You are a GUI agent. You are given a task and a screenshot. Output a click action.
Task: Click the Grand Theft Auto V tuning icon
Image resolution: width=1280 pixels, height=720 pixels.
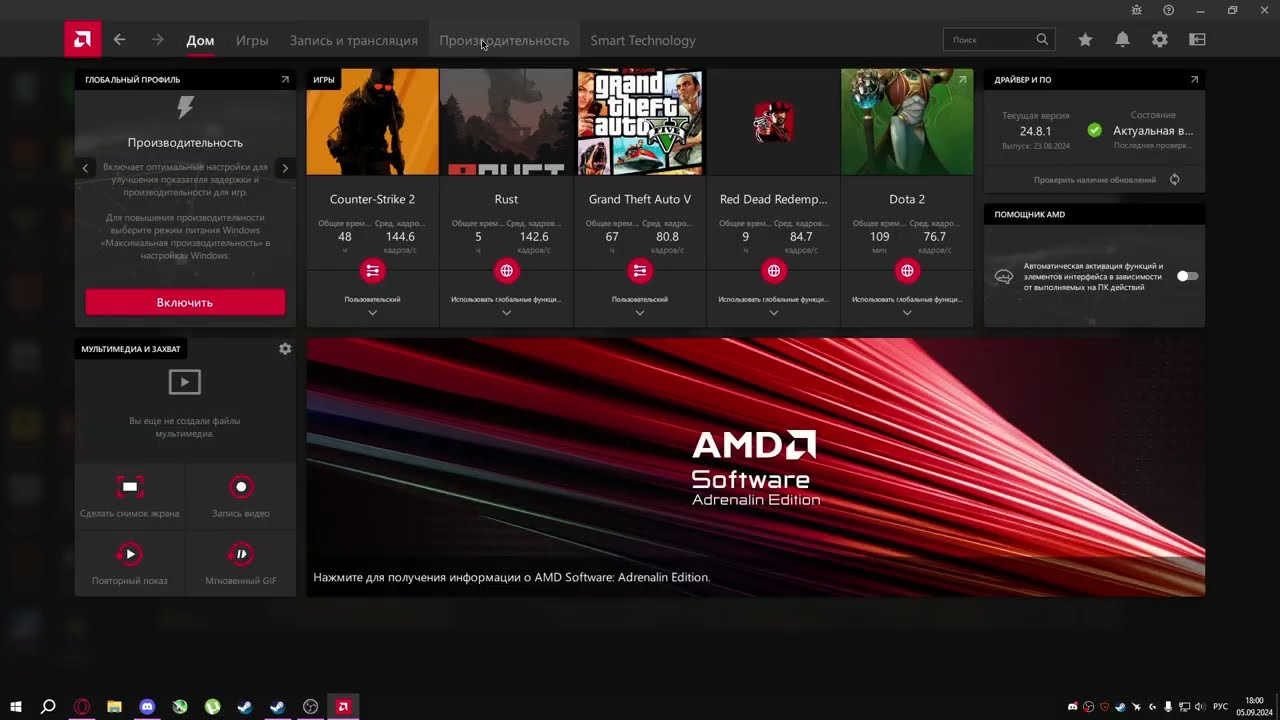tap(640, 270)
